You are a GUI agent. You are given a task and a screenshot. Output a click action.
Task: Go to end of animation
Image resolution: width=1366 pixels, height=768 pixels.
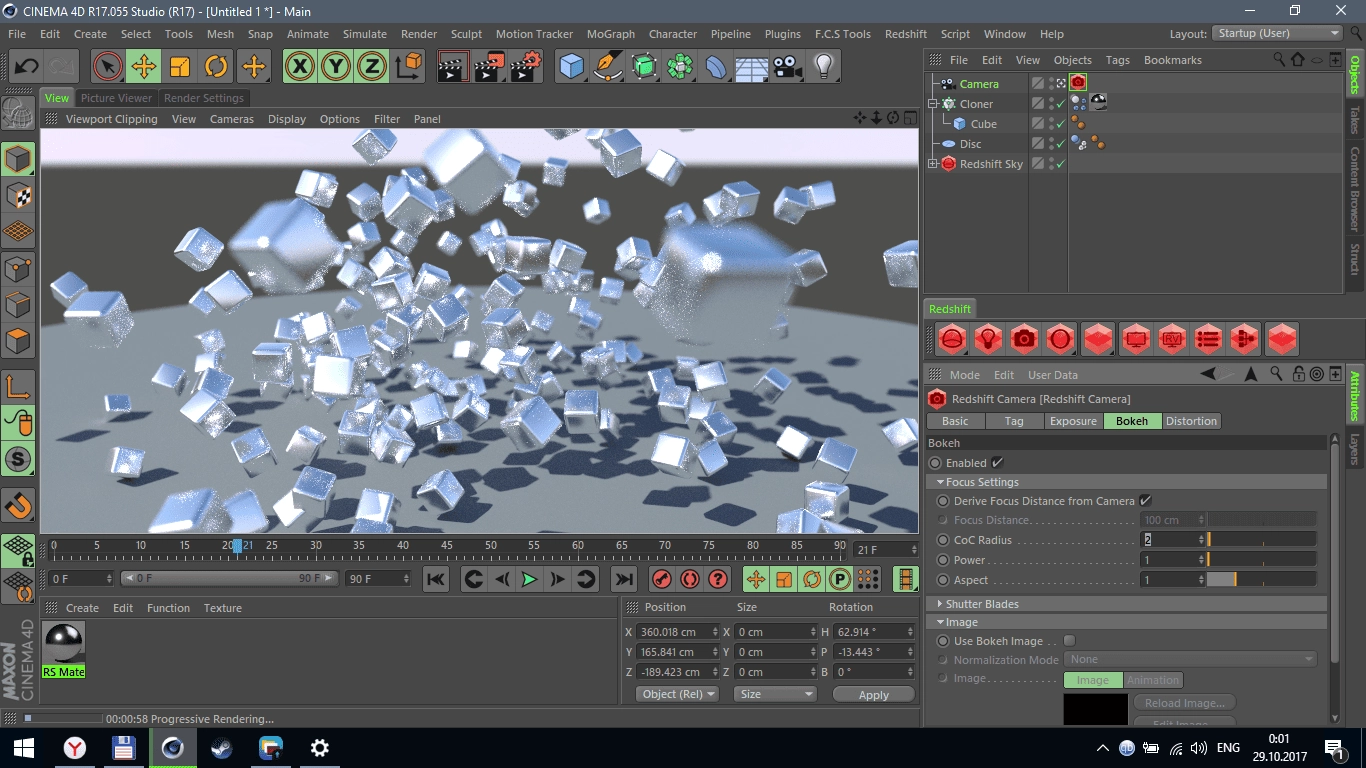pyautogui.click(x=623, y=579)
